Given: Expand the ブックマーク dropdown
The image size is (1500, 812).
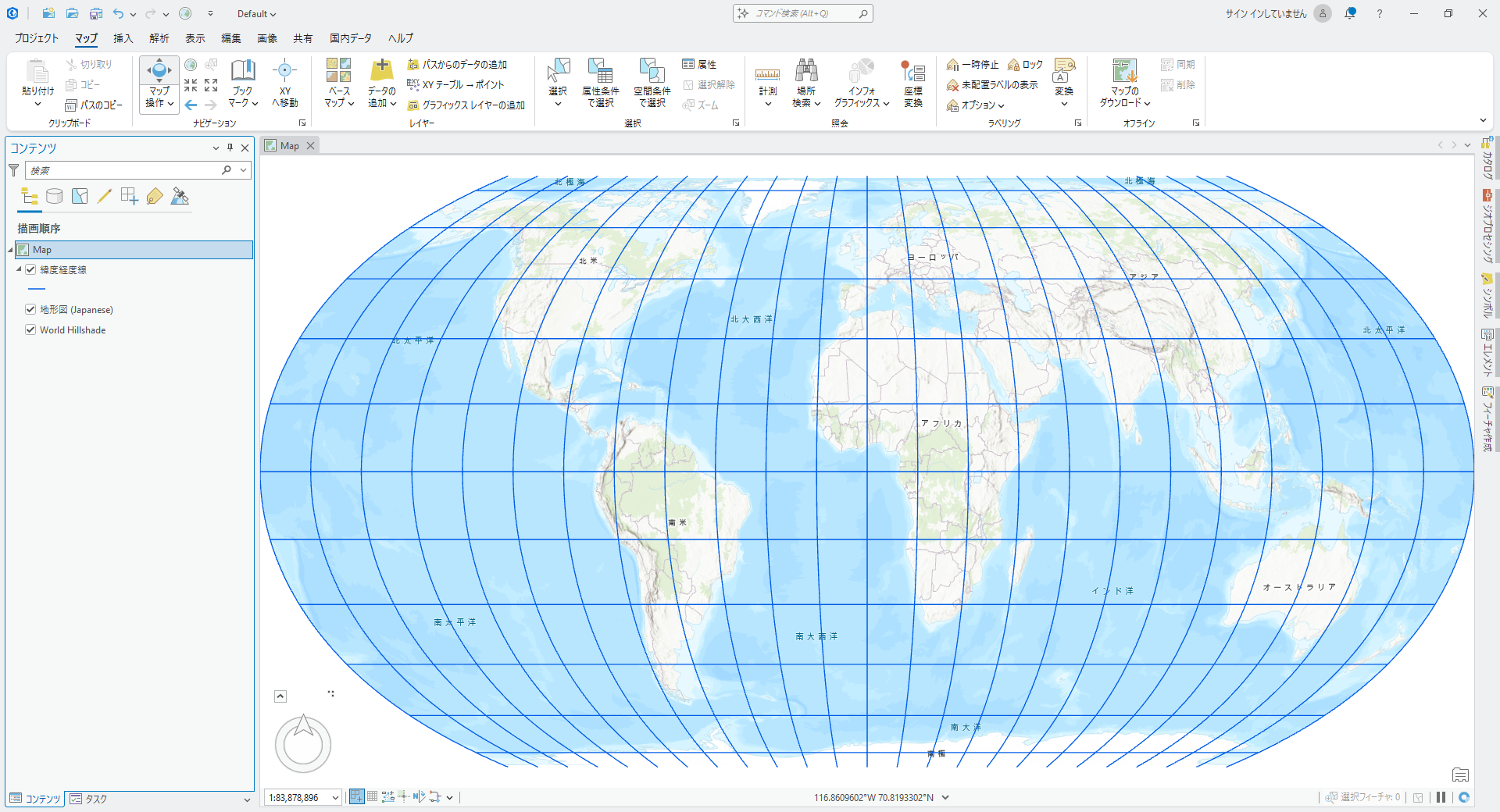Looking at the screenshot, I should pyautogui.click(x=243, y=103).
